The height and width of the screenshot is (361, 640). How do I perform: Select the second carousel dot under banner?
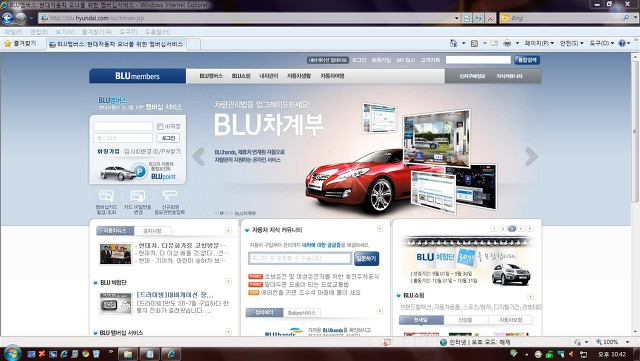222,213
